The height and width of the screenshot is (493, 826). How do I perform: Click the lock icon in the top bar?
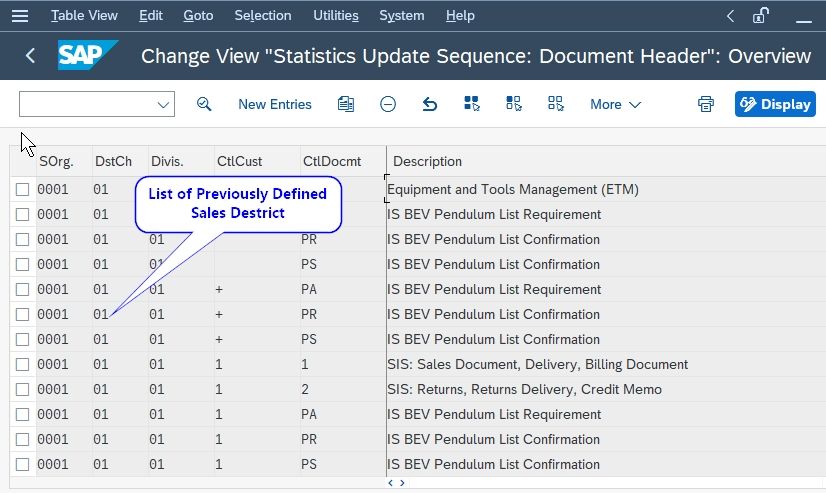point(761,16)
